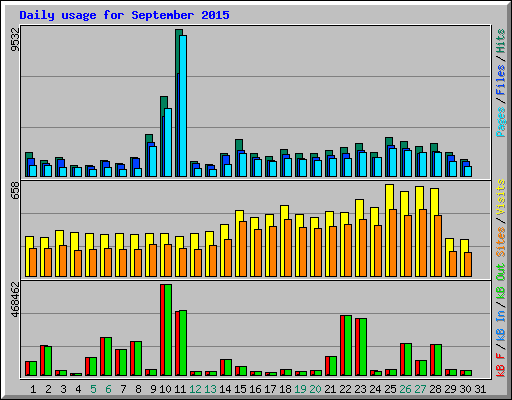Click day label 16 on the x-axis
Image resolution: width=512 pixels, height=400 pixels.
[255, 389]
